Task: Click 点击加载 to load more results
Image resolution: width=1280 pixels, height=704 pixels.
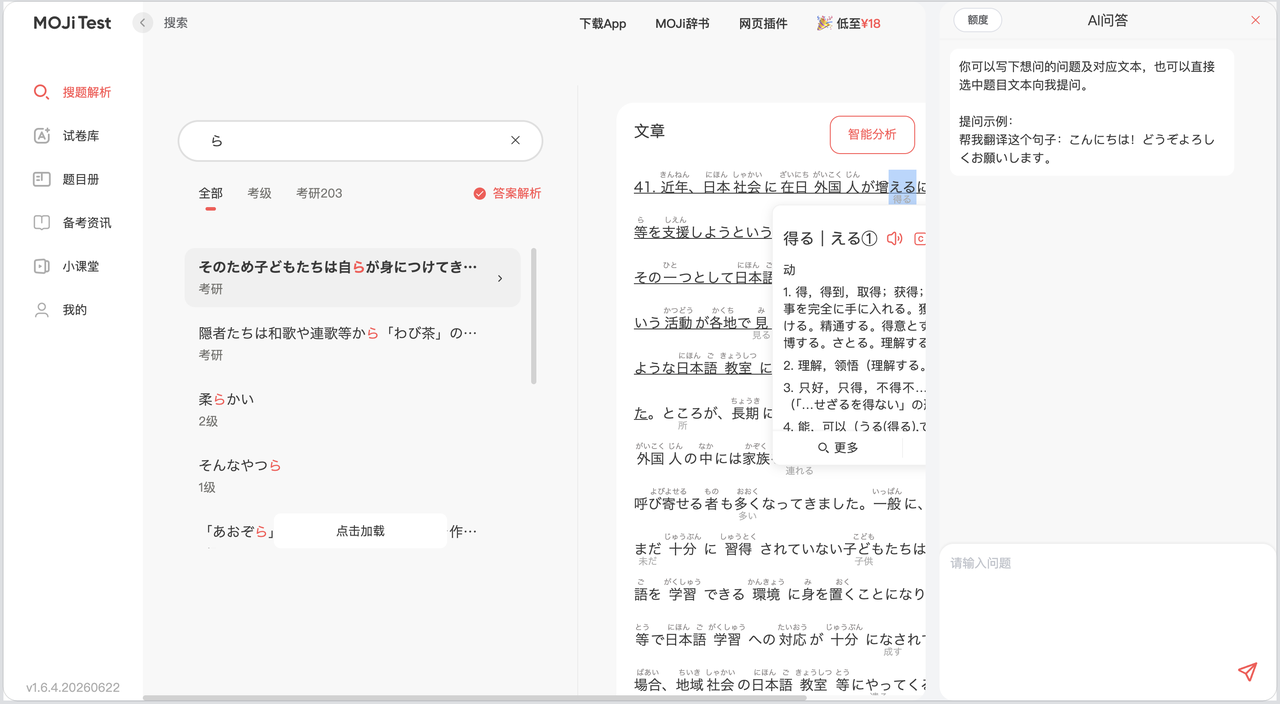Action: (x=360, y=531)
